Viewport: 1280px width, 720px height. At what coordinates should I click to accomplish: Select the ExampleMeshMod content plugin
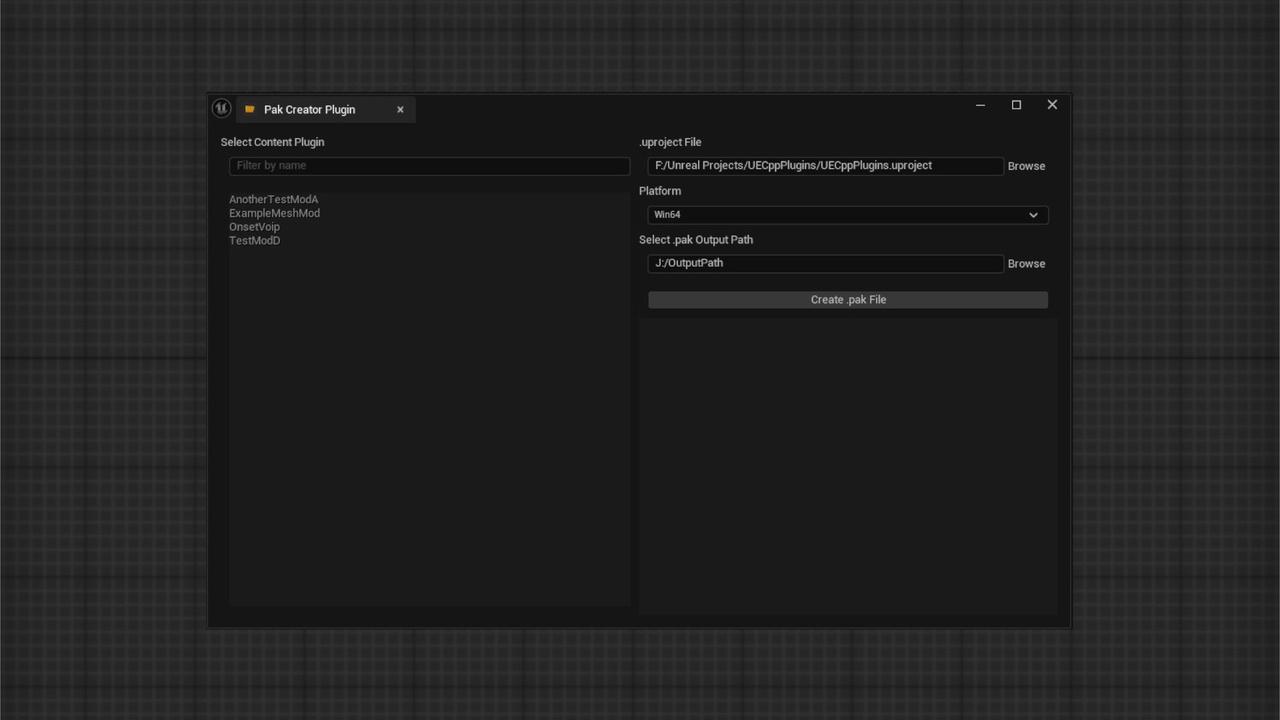click(x=274, y=213)
